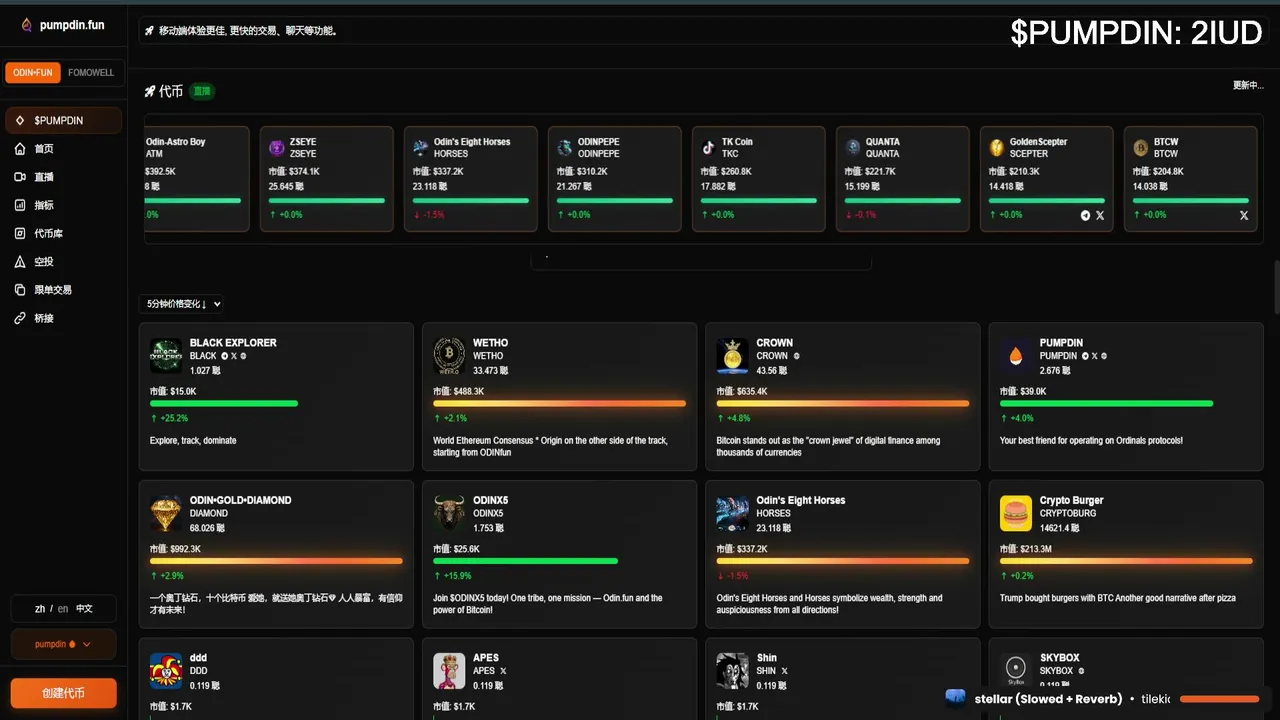
Task: Open ddd token logo
Action: tap(166, 671)
